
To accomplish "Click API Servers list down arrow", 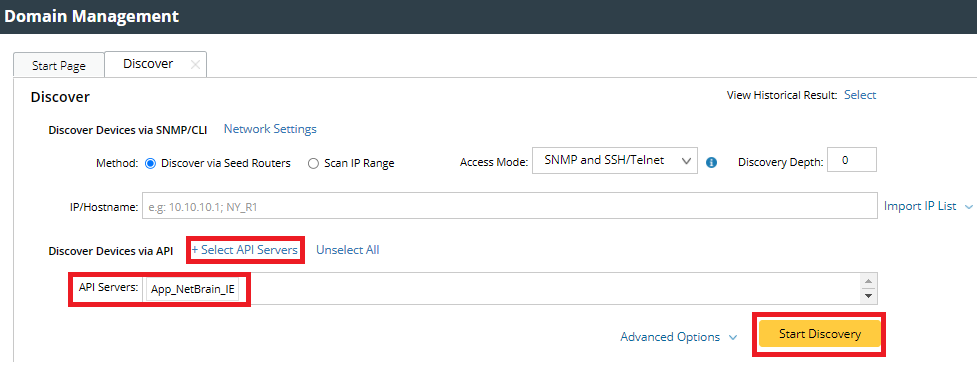I will (869, 296).
